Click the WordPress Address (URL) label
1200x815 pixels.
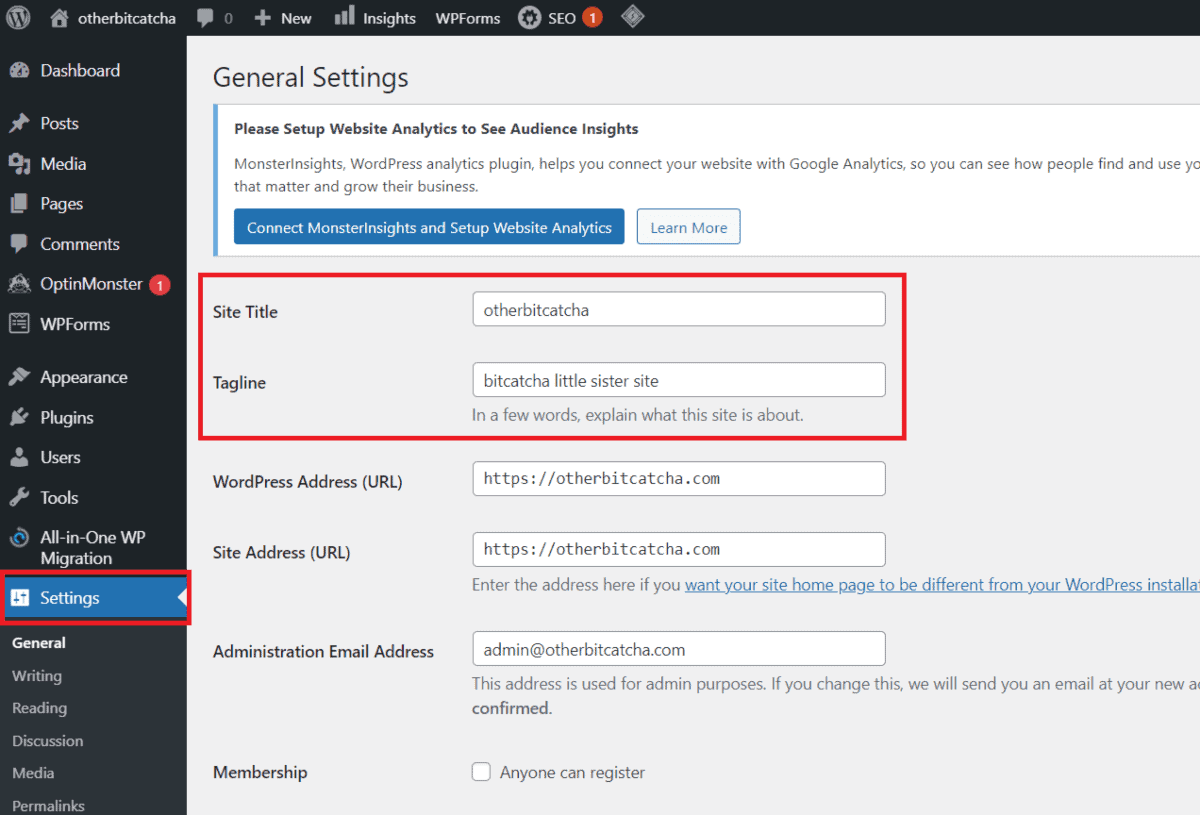tap(308, 481)
